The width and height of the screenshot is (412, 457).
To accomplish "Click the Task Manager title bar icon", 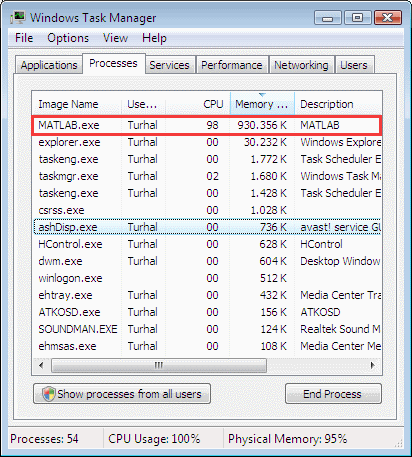I will tap(18, 18).
